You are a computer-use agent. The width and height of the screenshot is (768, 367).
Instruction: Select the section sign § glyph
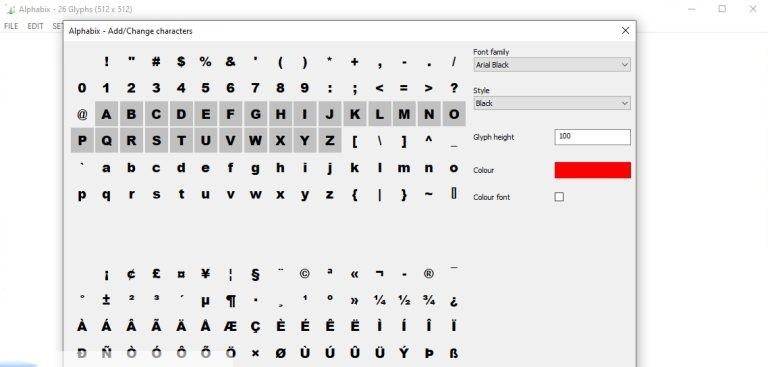tap(255, 273)
